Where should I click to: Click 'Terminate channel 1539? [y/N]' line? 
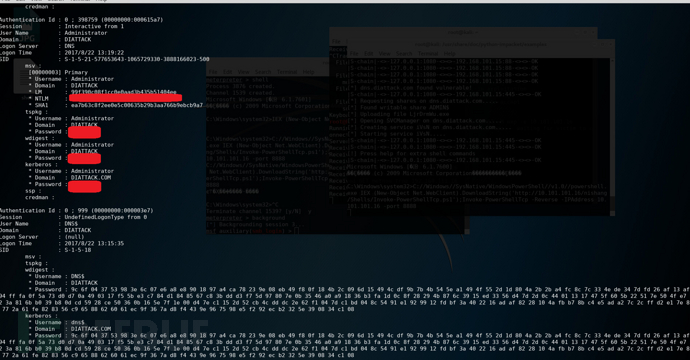click(259, 212)
